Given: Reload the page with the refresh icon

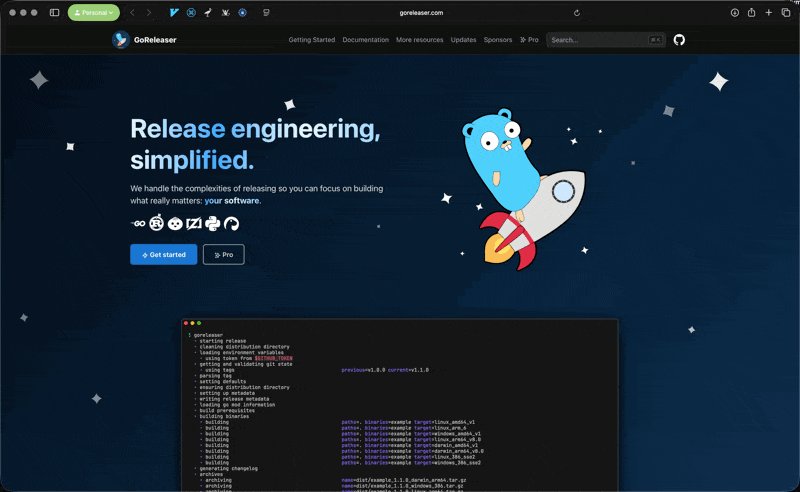Looking at the screenshot, I should pyautogui.click(x=577, y=13).
